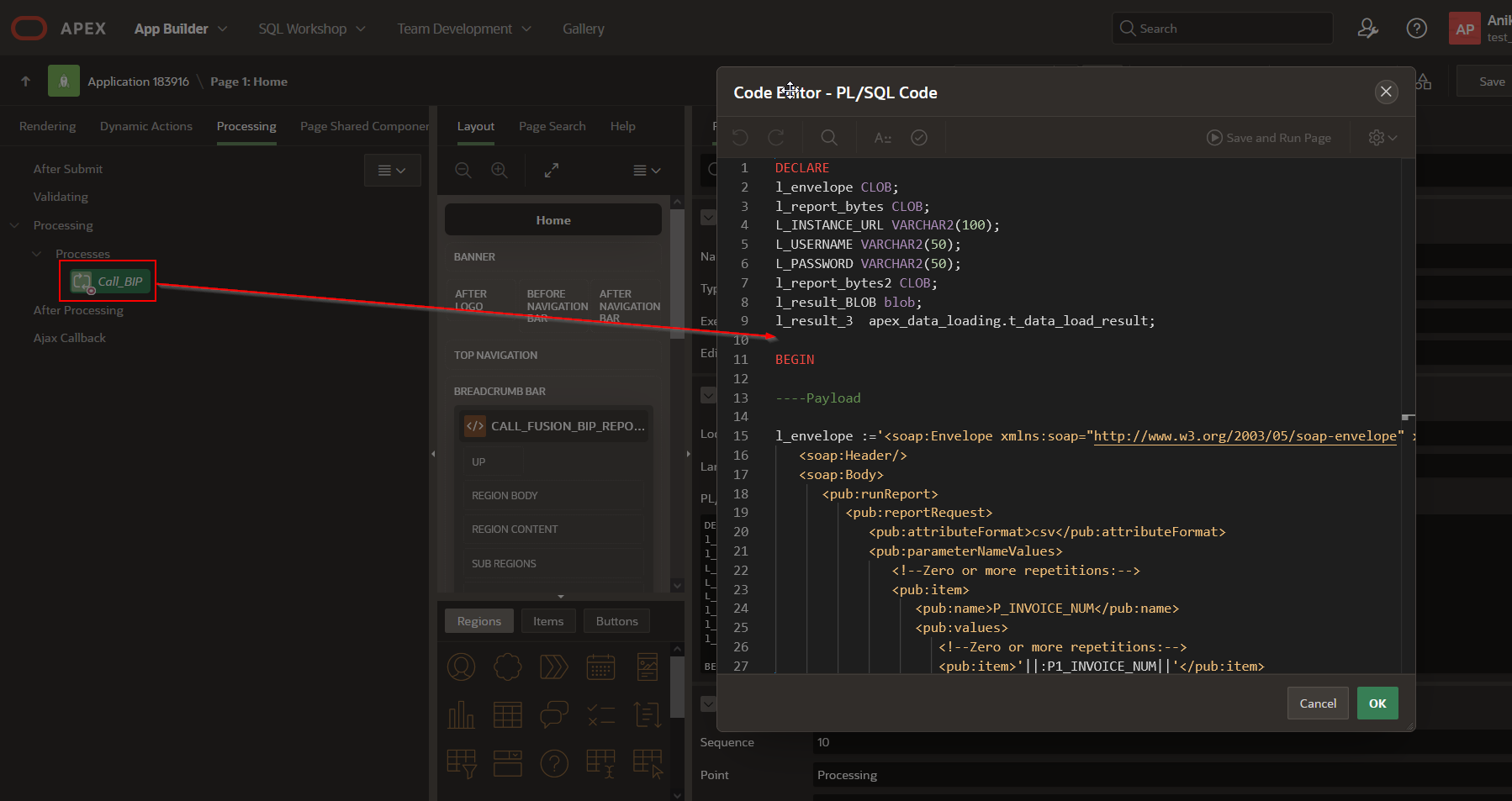
Task: Collapse the Processes tree node
Action: [x=36, y=253]
